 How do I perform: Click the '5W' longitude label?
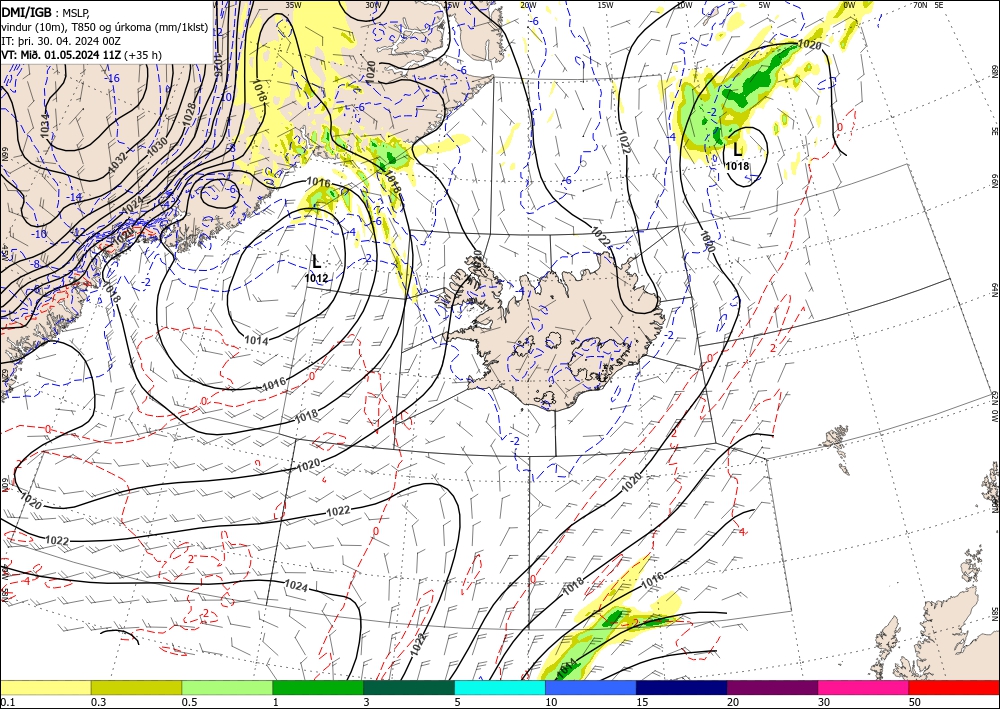(x=765, y=4)
